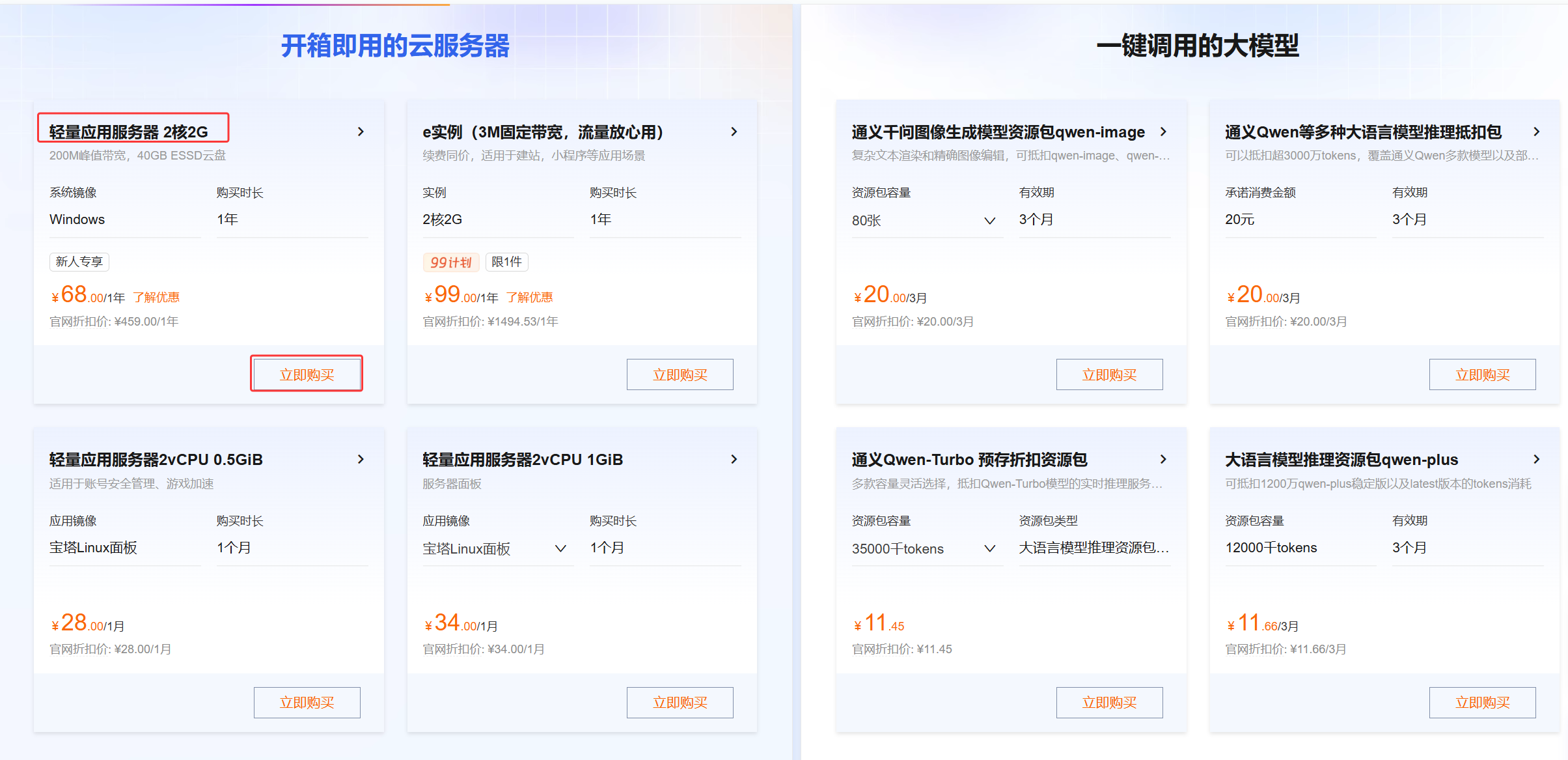Open details arrow on e实例 card
Screen dimensions: 1568x760
(x=734, y=131)
